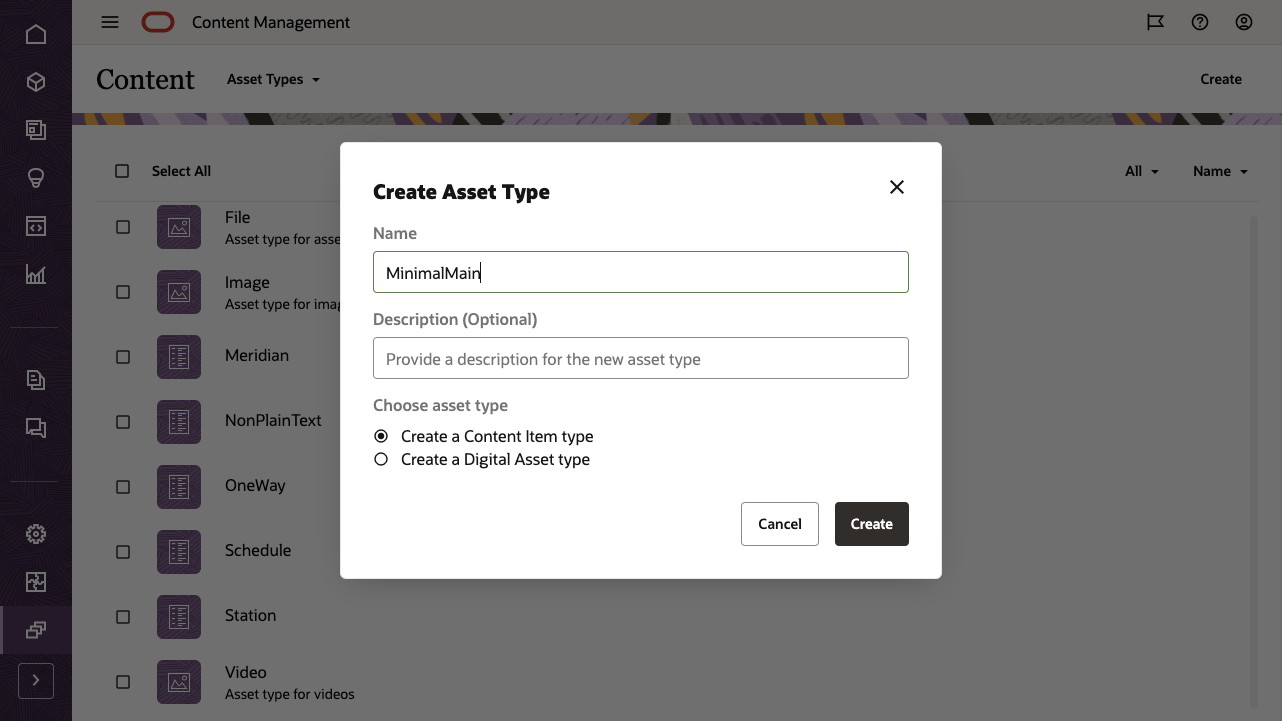Open the Sites icon in sidebar

(x=35, y=130)
